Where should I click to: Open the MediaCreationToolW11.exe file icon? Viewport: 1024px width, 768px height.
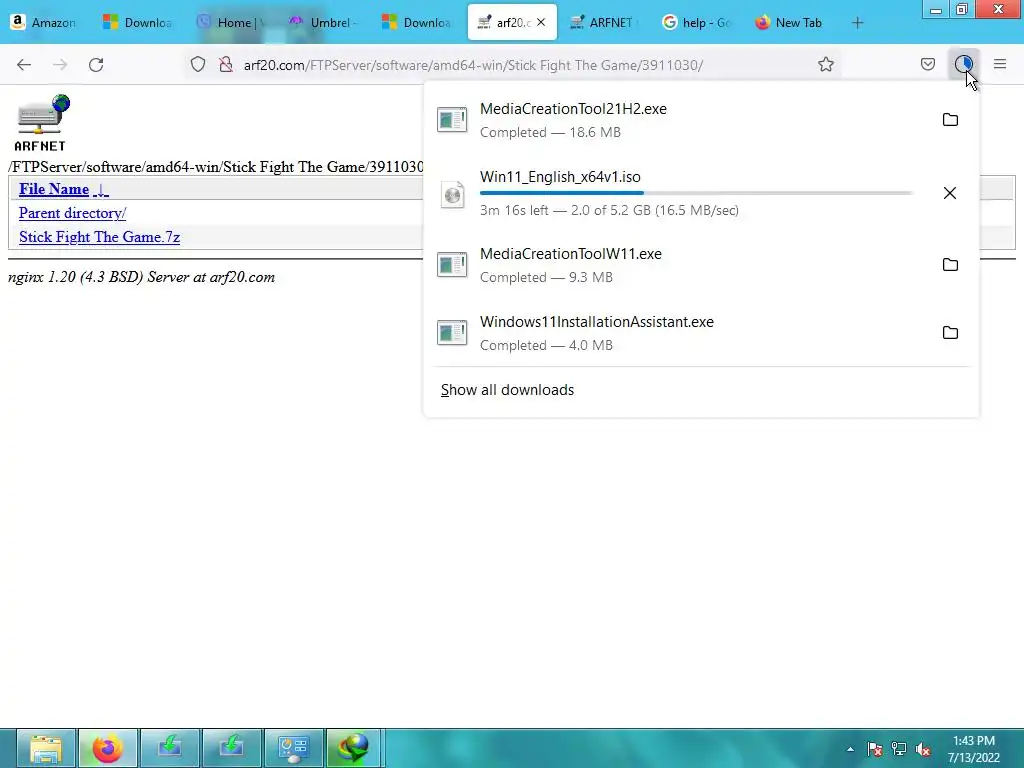(x=452, y=264)
